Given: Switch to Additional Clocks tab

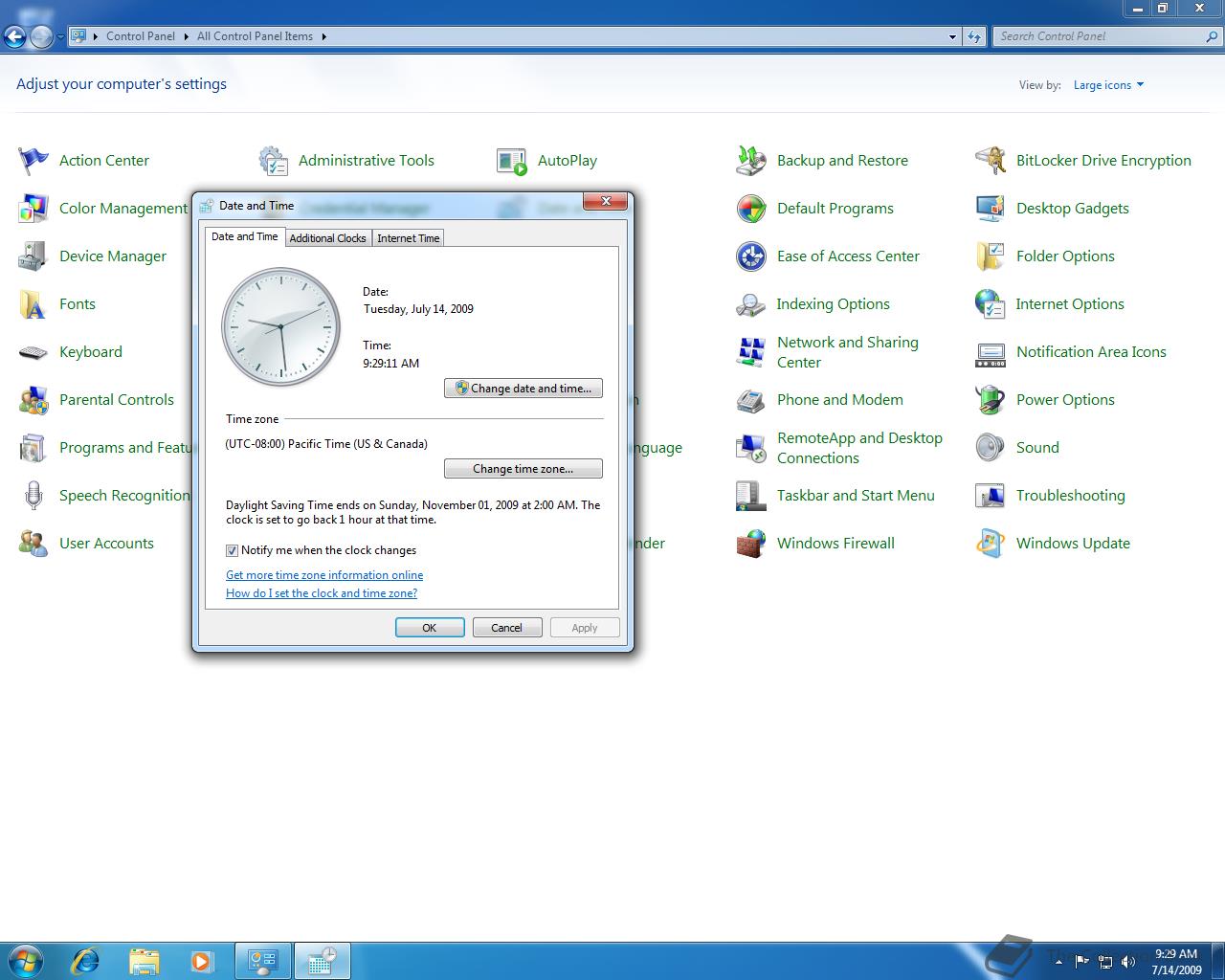Looking at the screenshot, I should tap(327, 238).
